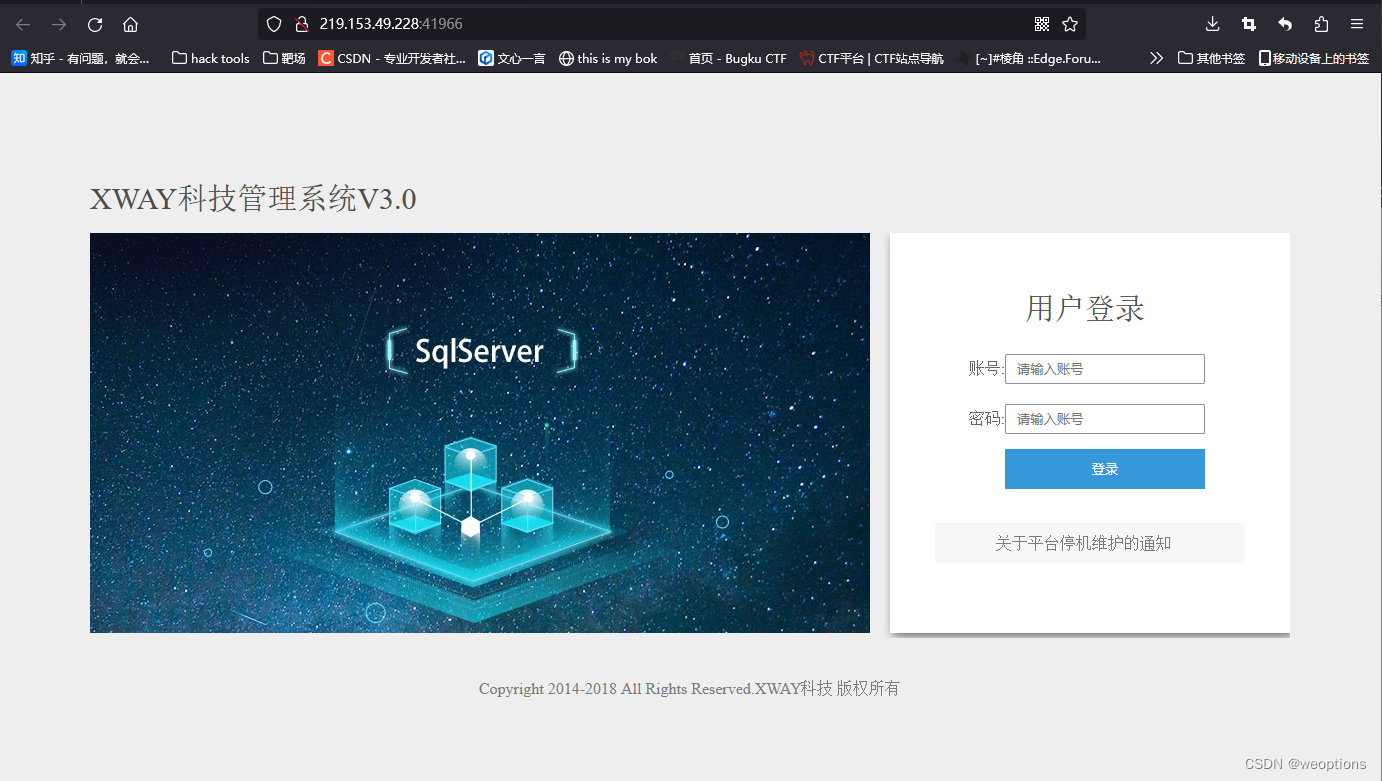Screen dimensions: 1382x781
Task: Click the screenshot crop icon in toolbar
Action: point(1249,24)
